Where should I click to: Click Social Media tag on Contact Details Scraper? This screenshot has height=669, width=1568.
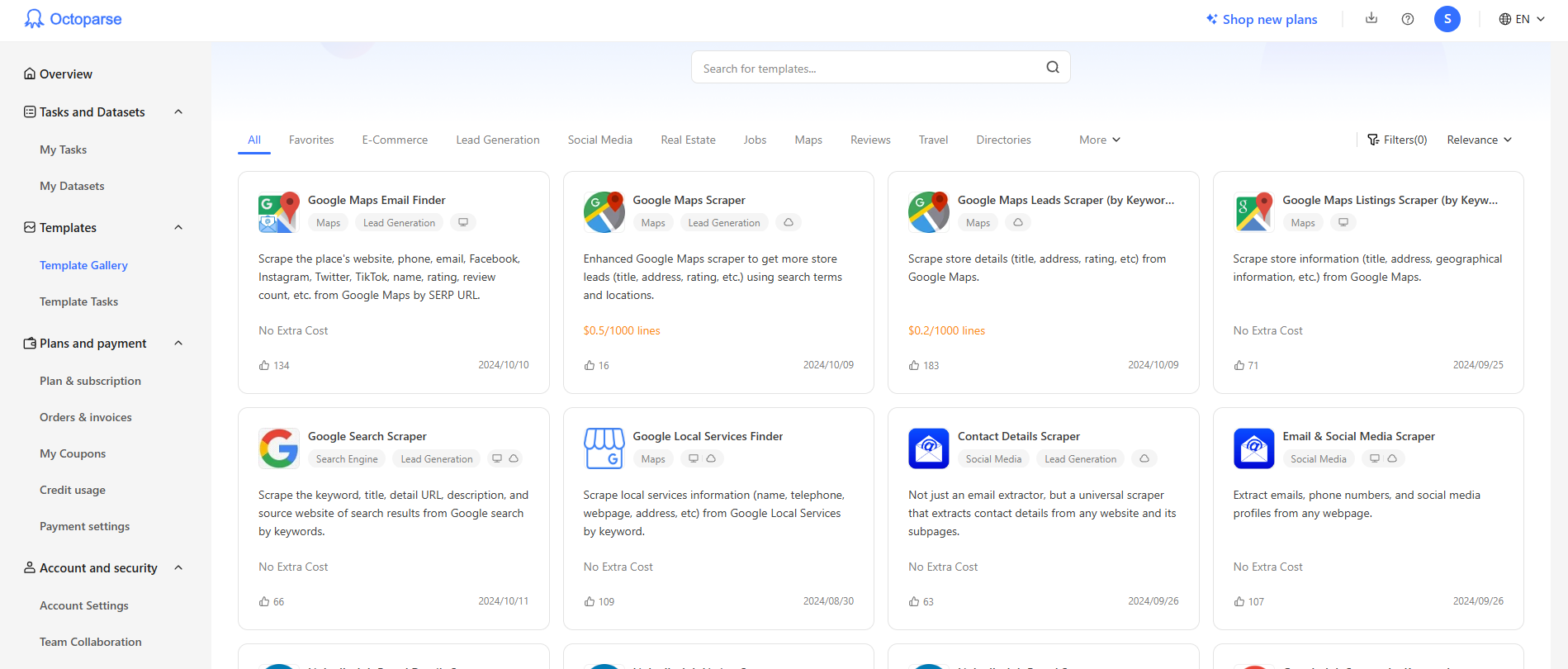pos(993,458)
